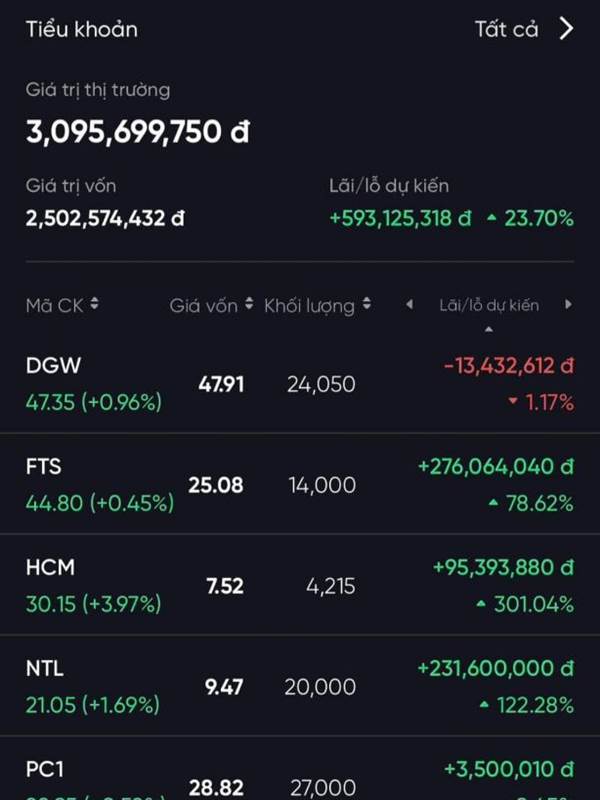Image resolution: width=600 pixels, height=800 pixels.
Task: Open the Tất cả chevron arrow
Action: (x=566, y=29)
